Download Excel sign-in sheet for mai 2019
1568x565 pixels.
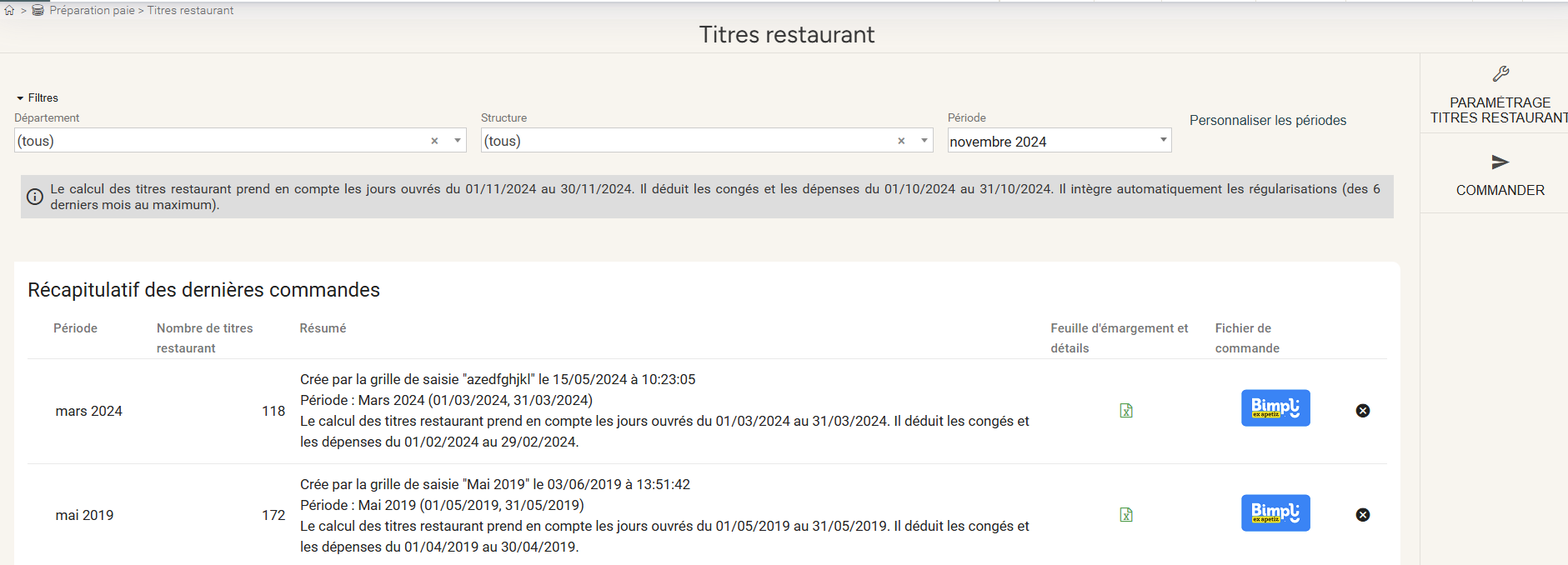[x=1126, y=515]
